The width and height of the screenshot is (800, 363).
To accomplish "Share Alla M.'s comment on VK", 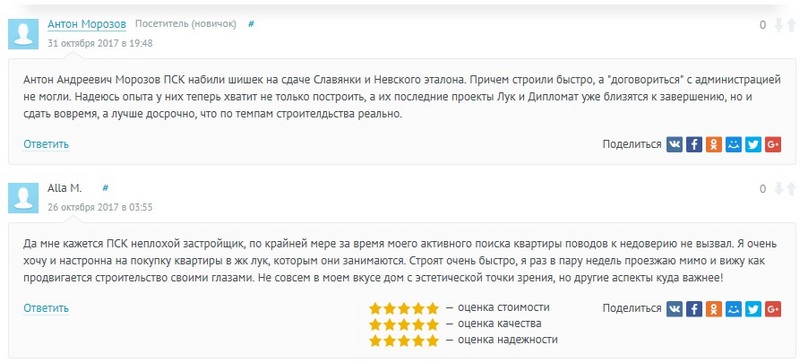I will coord(674,308).
